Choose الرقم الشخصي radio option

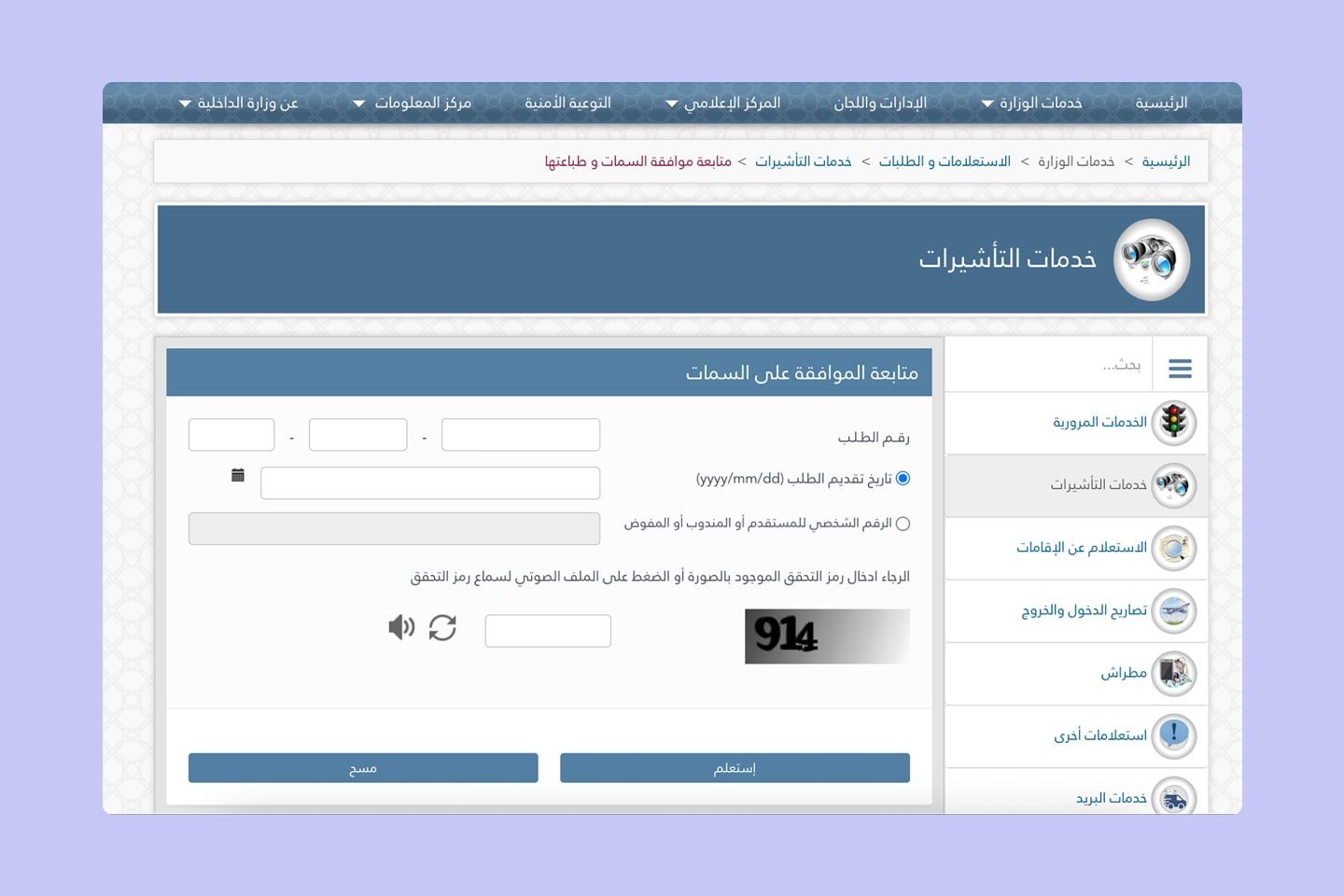click(x=903, y=524)
